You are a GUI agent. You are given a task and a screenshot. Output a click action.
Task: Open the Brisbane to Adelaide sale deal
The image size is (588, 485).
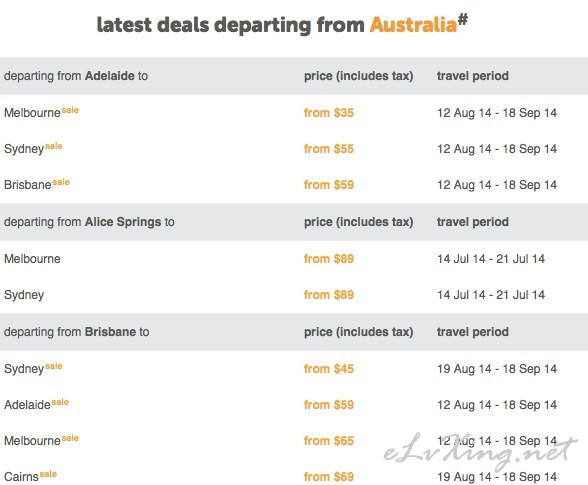[36, 404]
